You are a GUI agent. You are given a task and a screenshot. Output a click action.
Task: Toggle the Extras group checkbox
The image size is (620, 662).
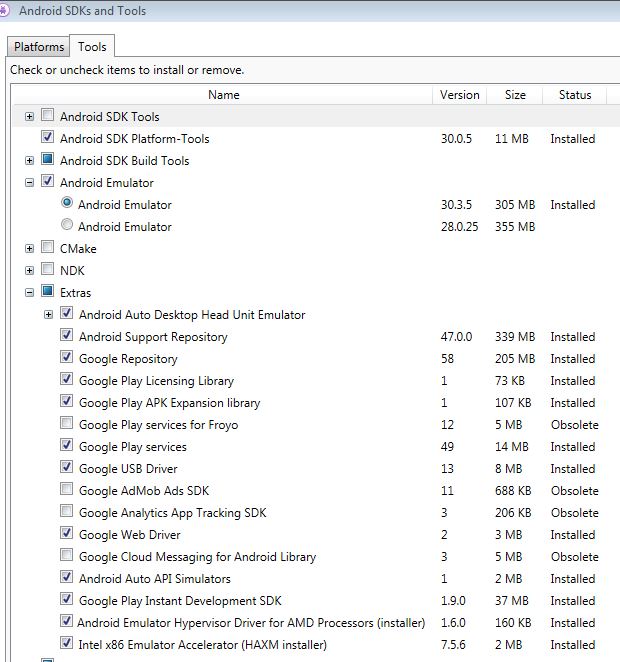click(x=47, y=290)
